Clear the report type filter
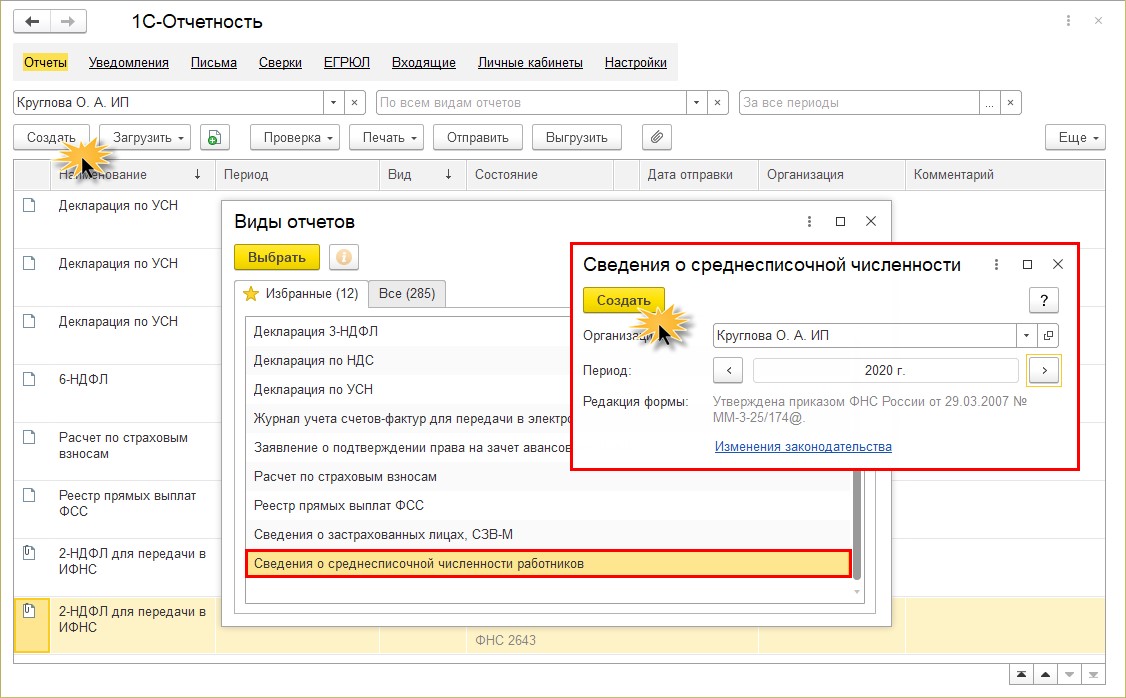The width and height of the screenshot is (1126, 698). [x=717, y=103]
